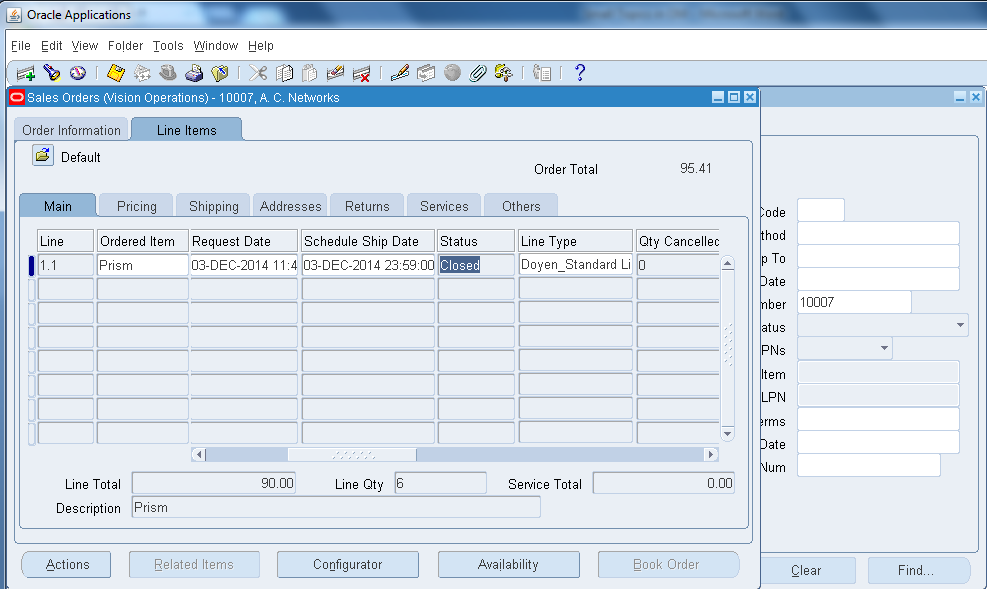The width and height of the screenshot is (987, 589).
Task: Click the order number field showing 10007
Action: 854,302
